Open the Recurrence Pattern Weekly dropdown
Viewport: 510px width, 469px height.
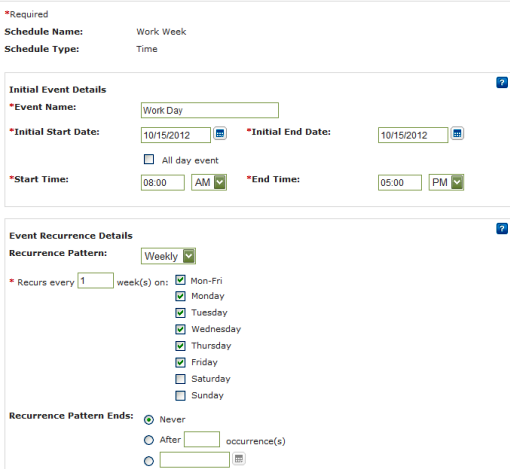[x=168, y=256]
